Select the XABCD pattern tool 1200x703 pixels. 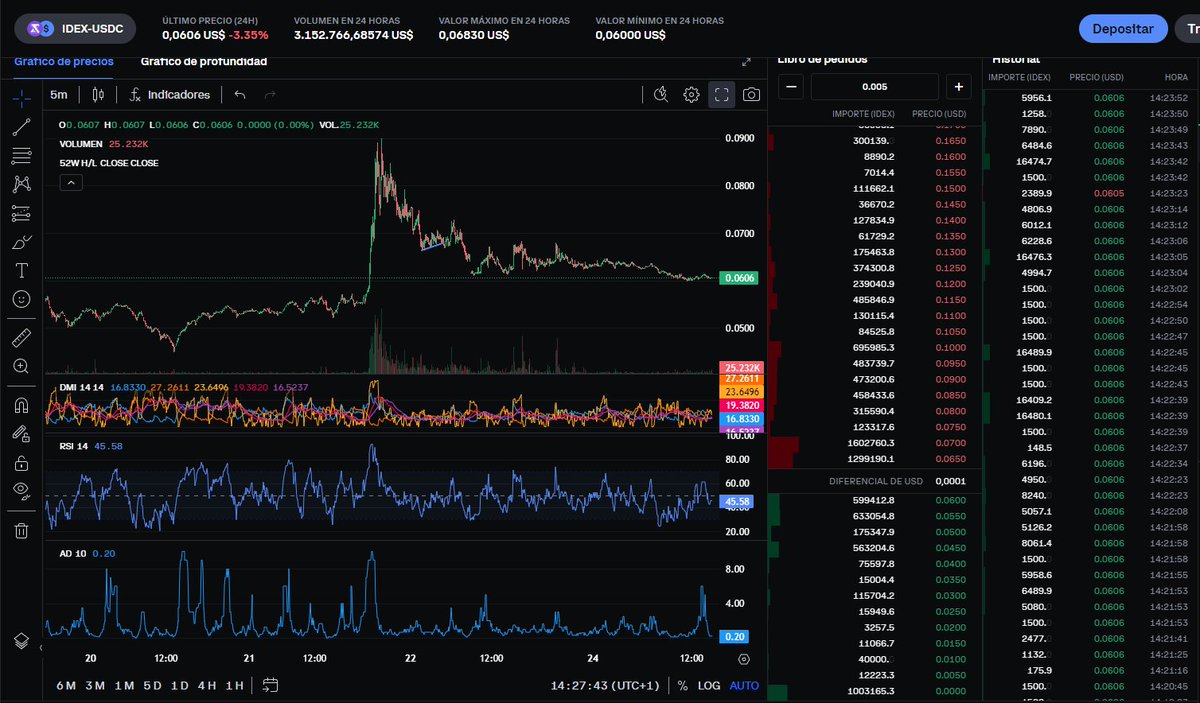click(21, 184)
